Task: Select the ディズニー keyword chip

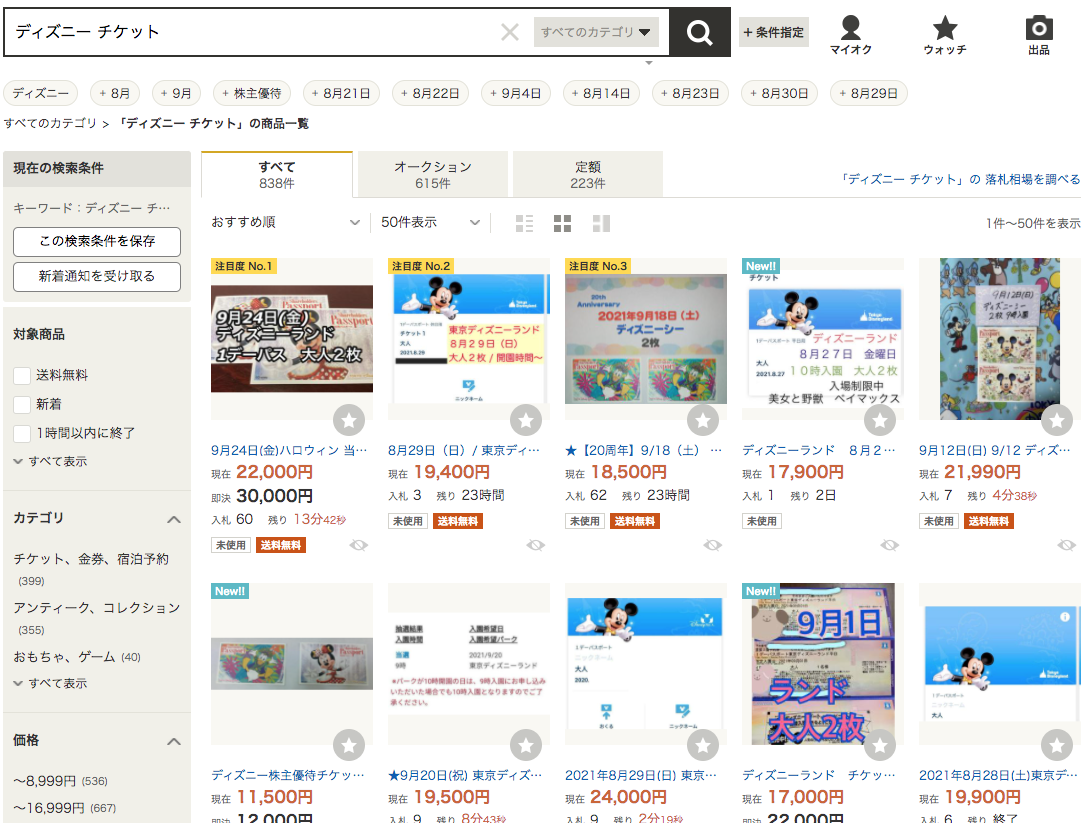Action: point(41,93)
